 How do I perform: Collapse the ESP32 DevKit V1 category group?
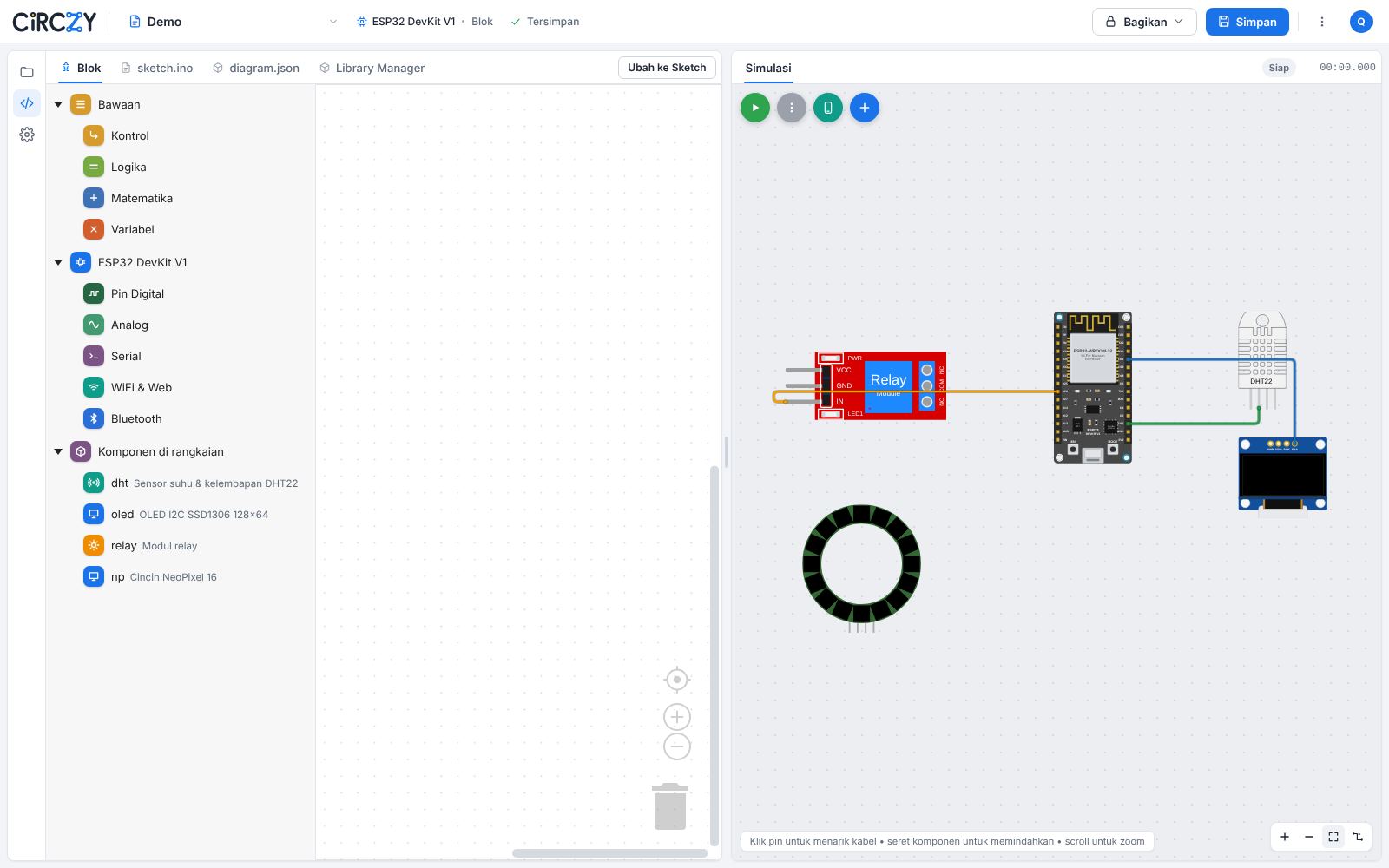(58, 262)
